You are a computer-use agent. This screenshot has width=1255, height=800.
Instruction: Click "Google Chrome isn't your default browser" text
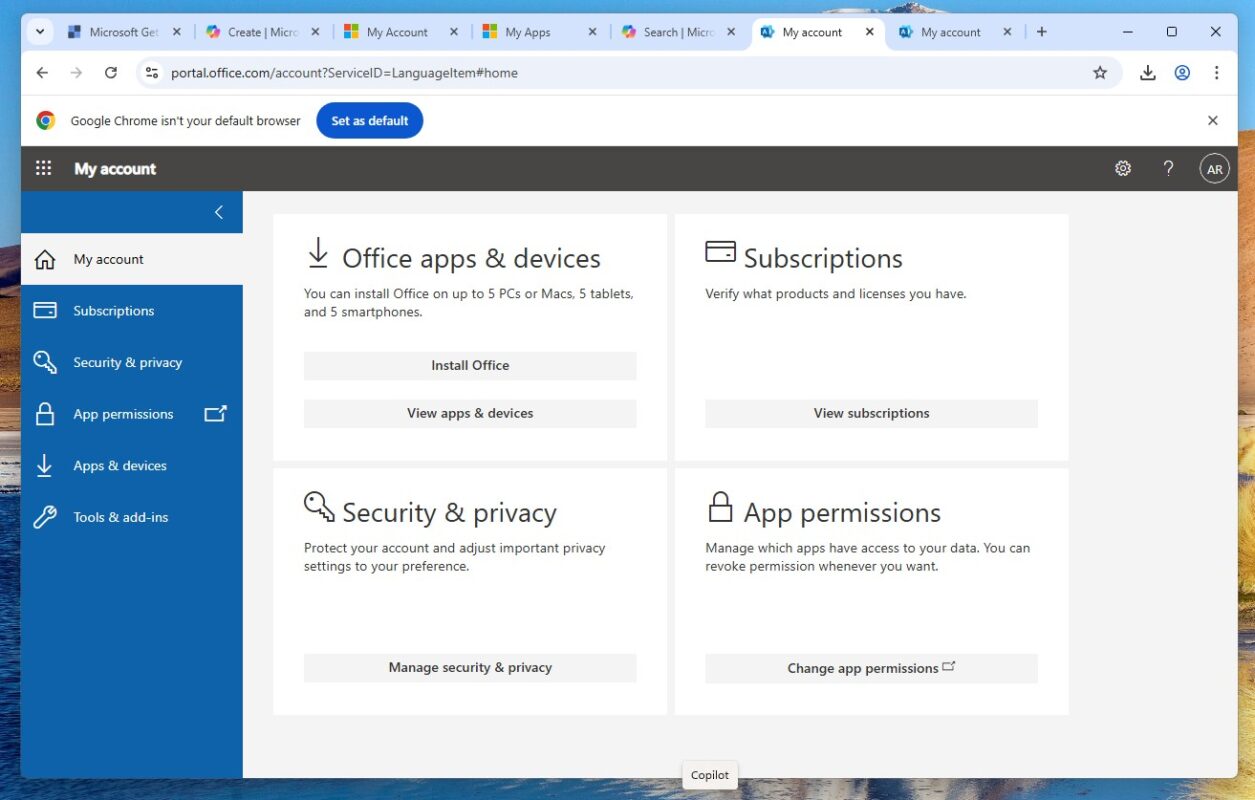(185, 121)
